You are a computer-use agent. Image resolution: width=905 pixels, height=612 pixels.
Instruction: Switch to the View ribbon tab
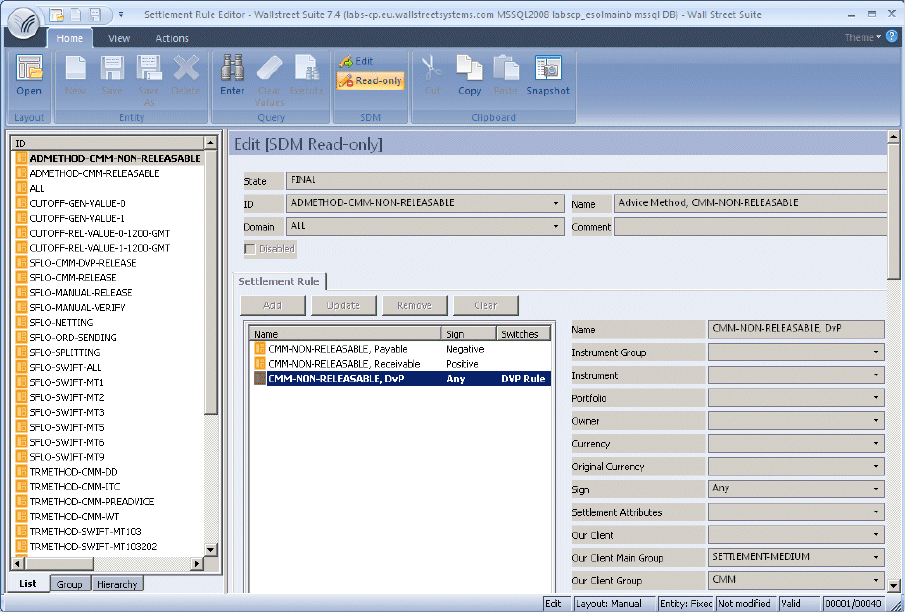pos(119,38)
